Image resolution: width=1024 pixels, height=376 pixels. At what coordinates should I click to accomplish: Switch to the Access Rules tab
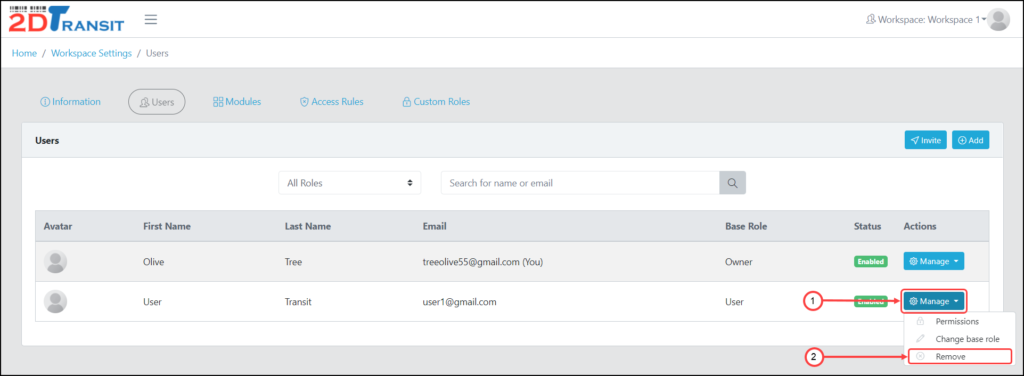coord(331,102)
